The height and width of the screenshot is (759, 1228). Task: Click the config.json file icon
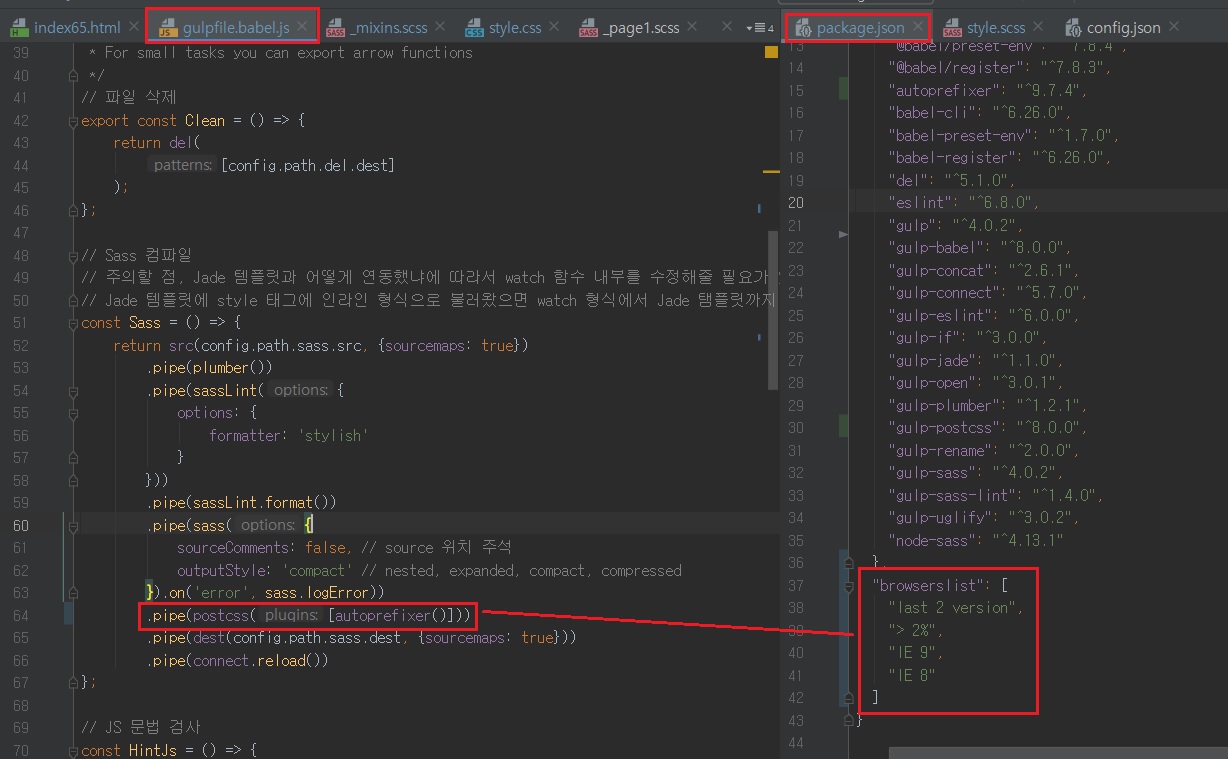click(x=1073, y=28)
